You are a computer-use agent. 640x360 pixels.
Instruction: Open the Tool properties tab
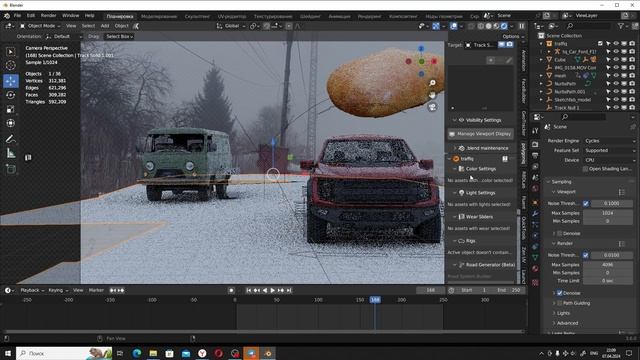click(535, 131)
